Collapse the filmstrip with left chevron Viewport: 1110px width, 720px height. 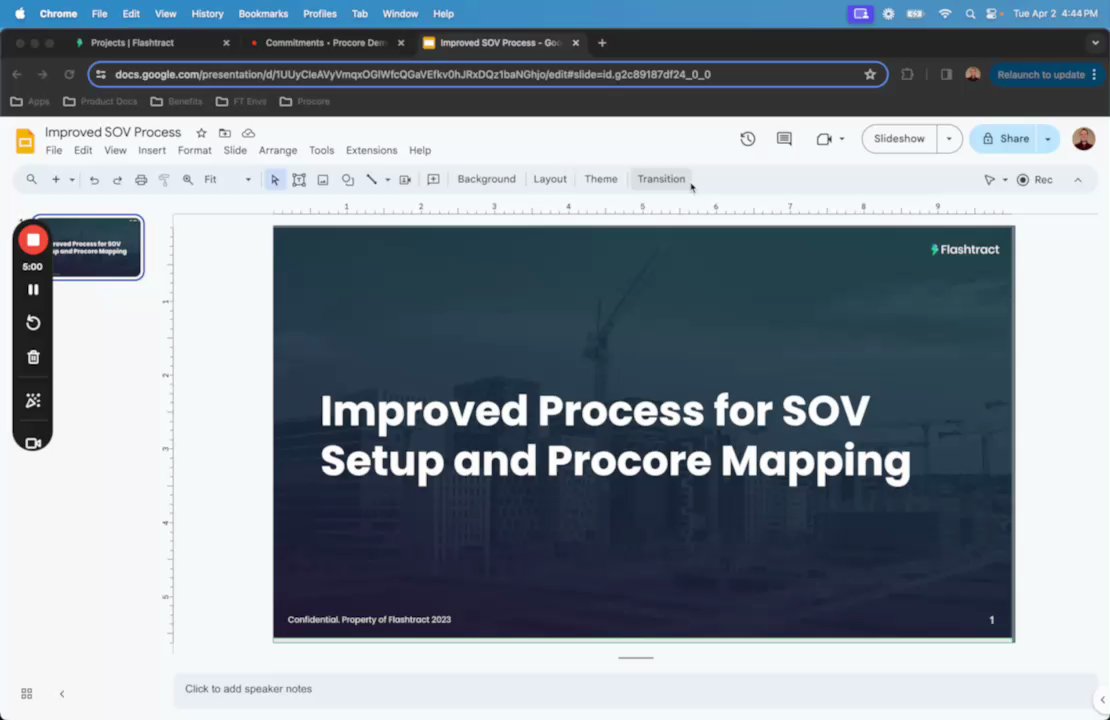coord(62,694)
